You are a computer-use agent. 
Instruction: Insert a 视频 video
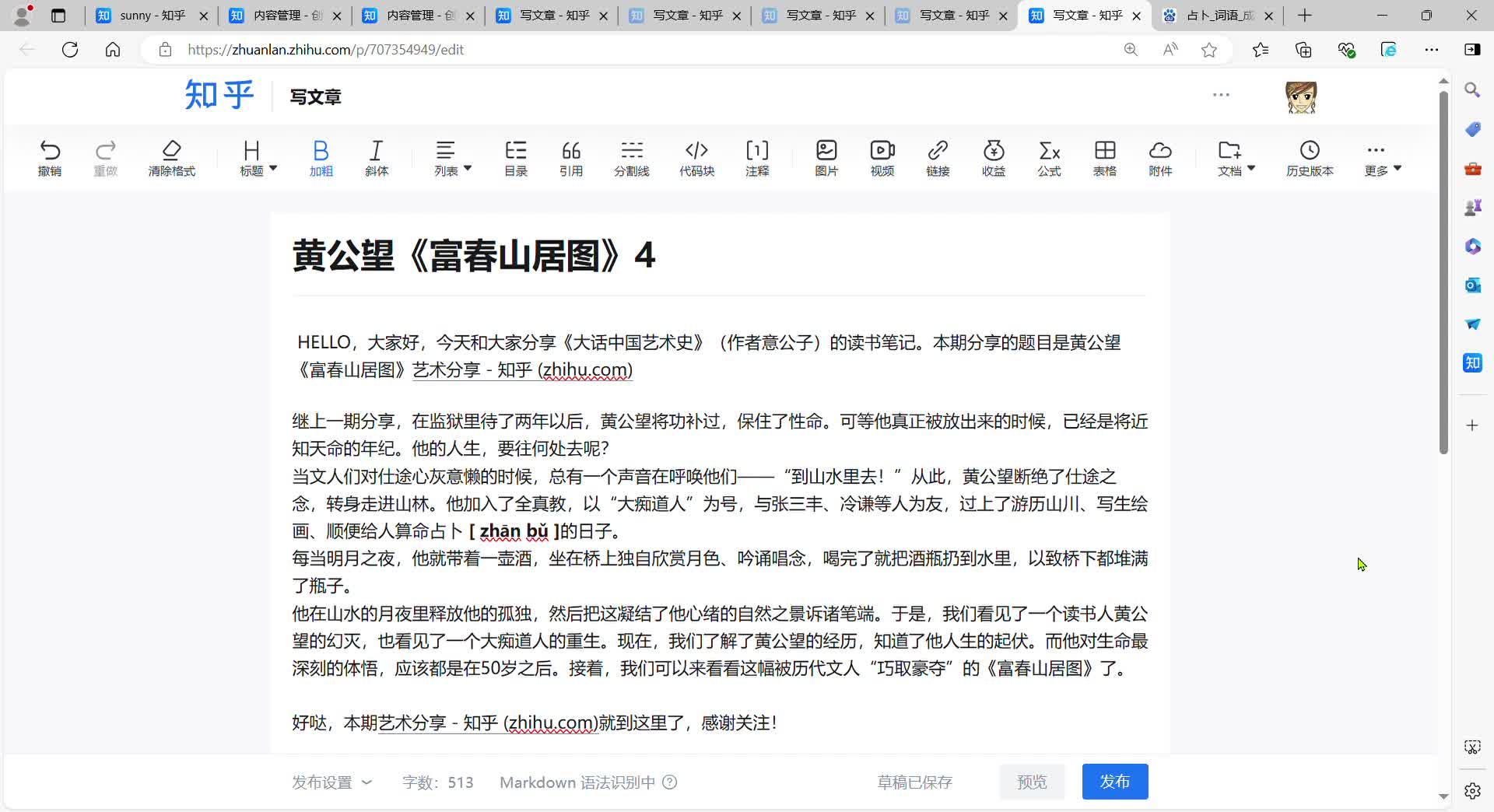(x=882, y=158)
